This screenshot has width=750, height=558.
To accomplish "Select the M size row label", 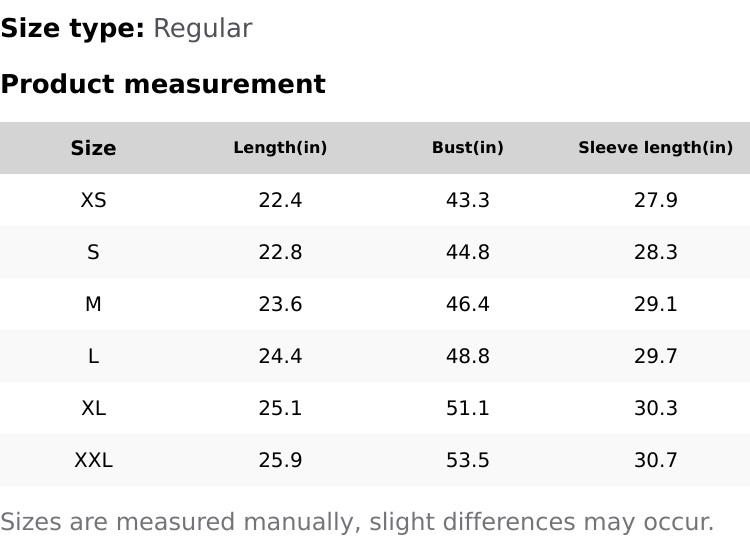I will tap(93, 304).
